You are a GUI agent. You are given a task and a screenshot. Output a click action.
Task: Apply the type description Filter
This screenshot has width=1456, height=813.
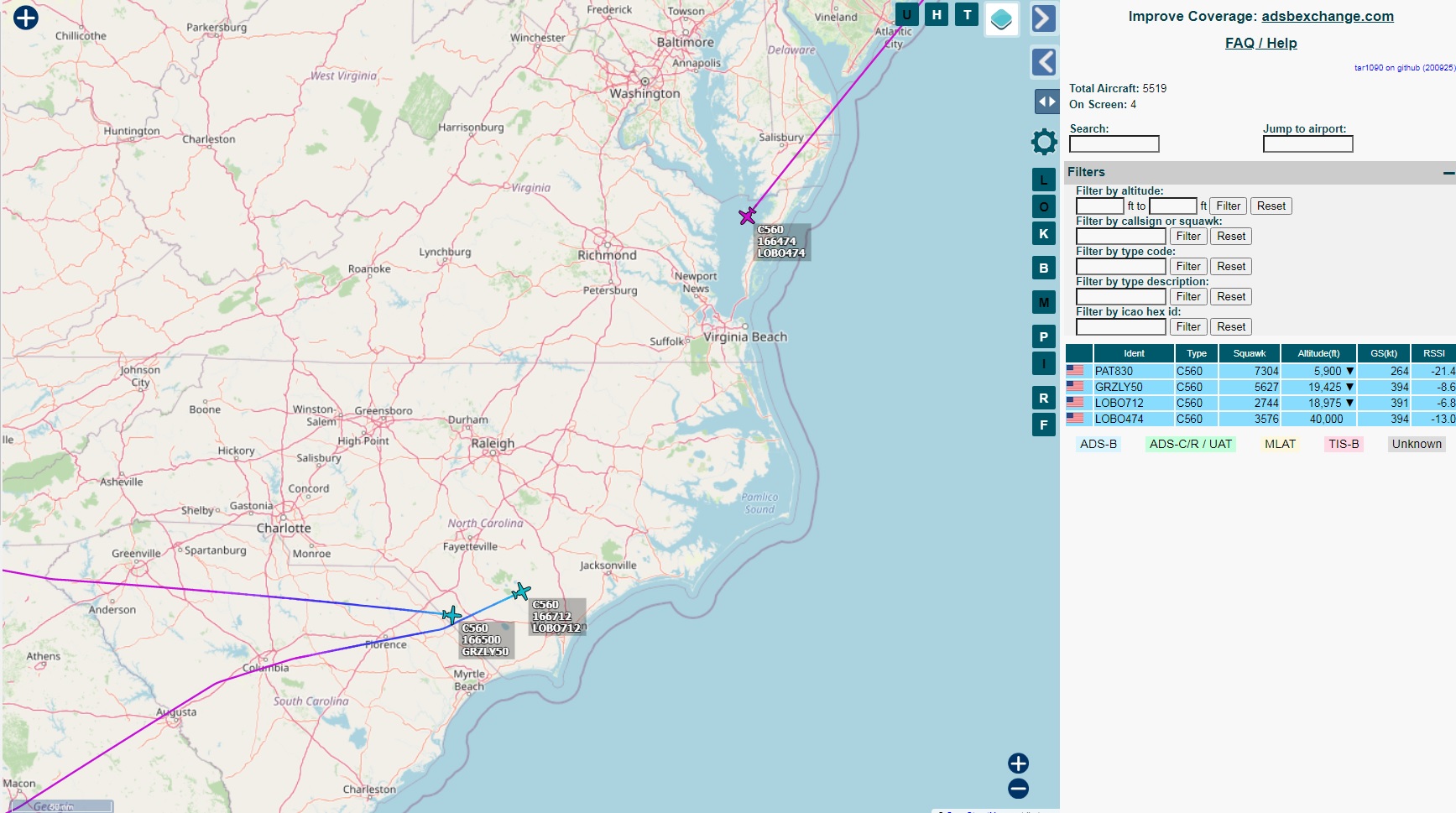tap(1187, 297)
